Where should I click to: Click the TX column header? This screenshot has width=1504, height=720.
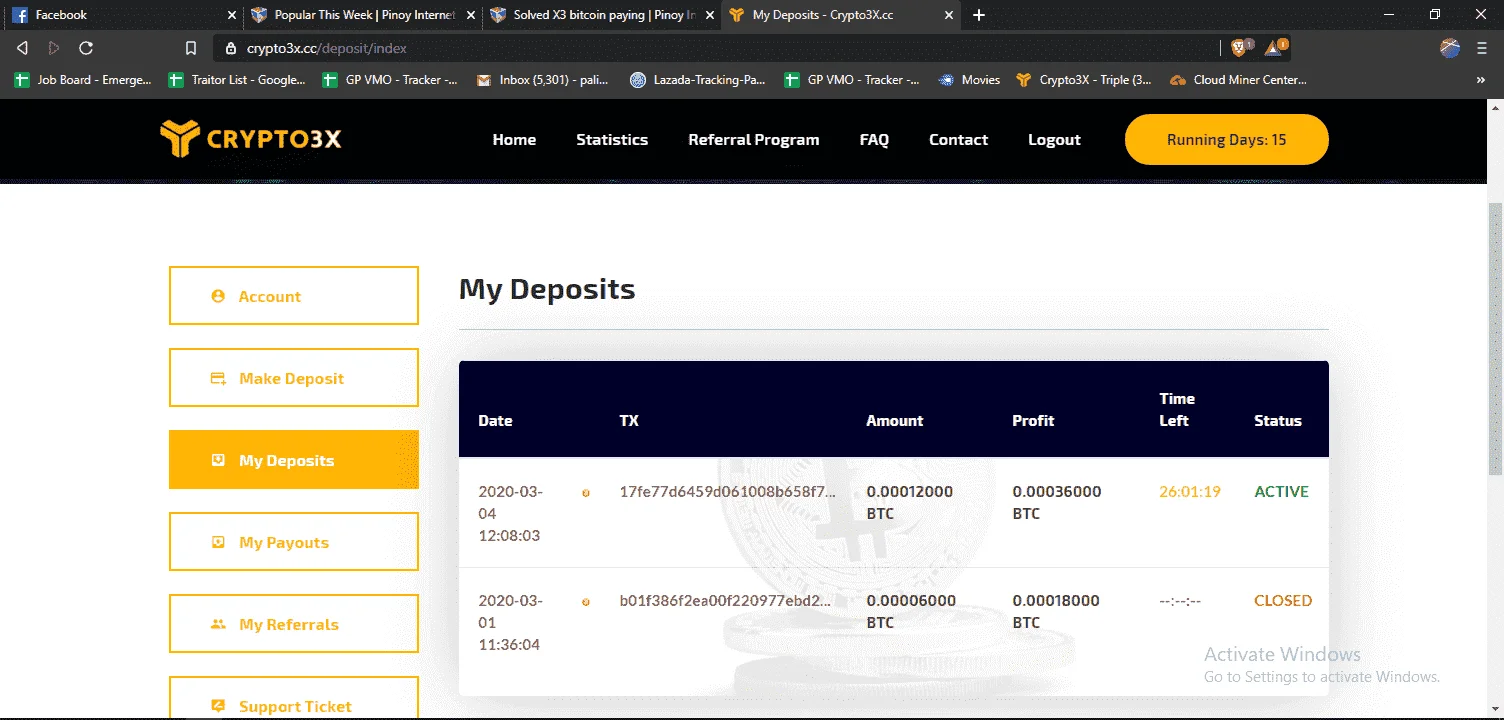[x=629, y=421]
